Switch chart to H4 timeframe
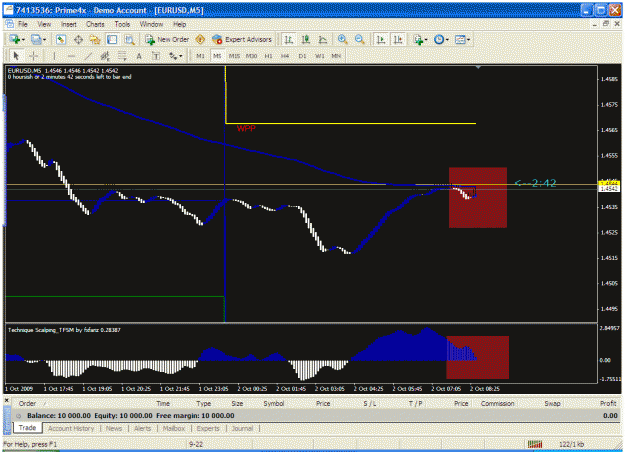Viewport: 625px width, 452px height. tap(285, 56)
